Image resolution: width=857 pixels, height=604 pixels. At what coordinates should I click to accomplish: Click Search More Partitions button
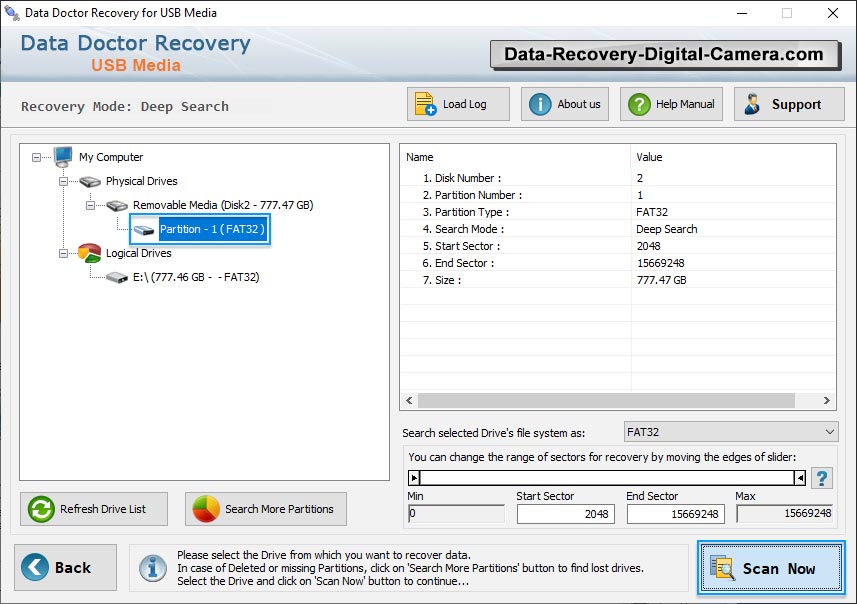click(266, 509)
